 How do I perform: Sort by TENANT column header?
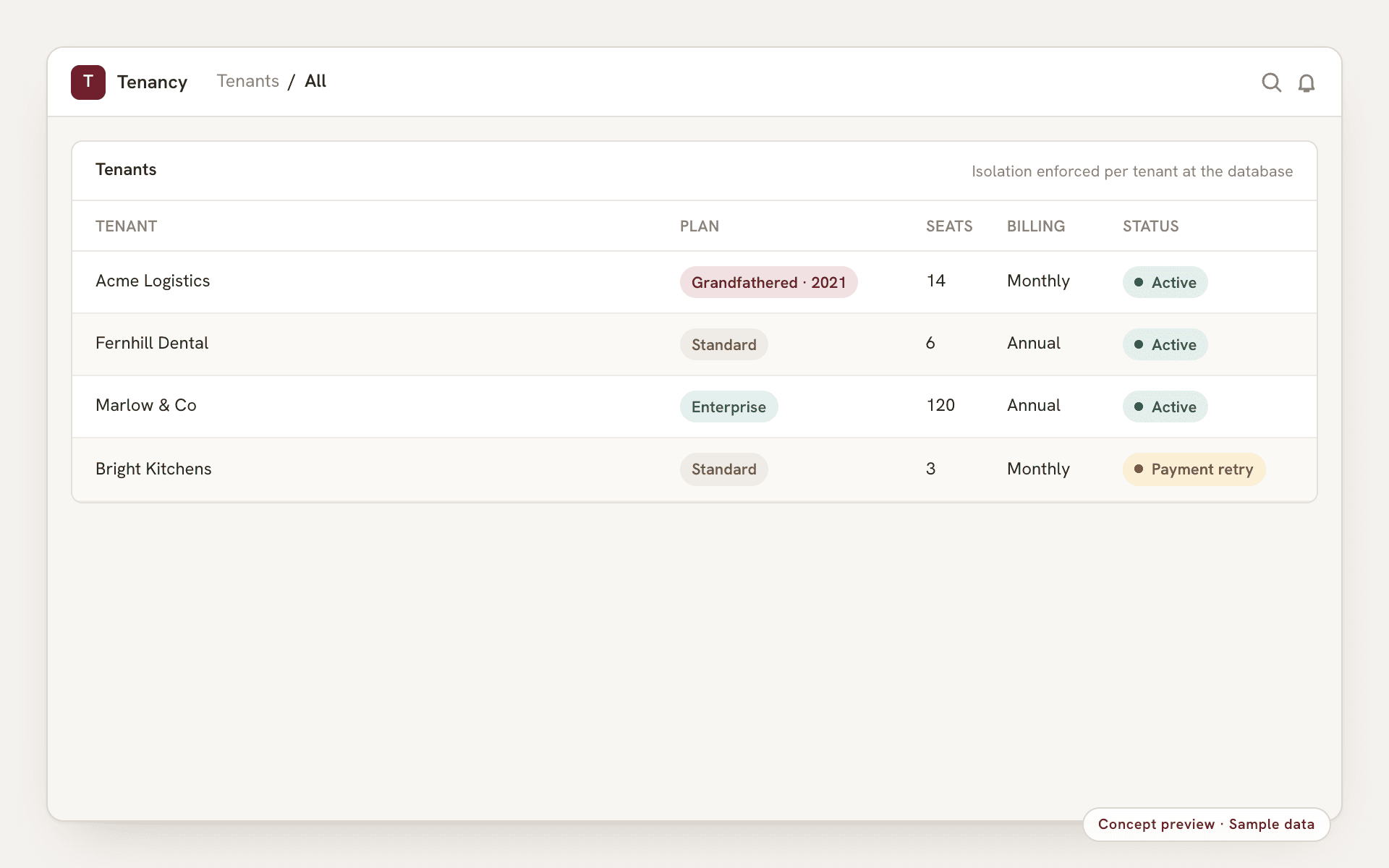click(127, 226)
